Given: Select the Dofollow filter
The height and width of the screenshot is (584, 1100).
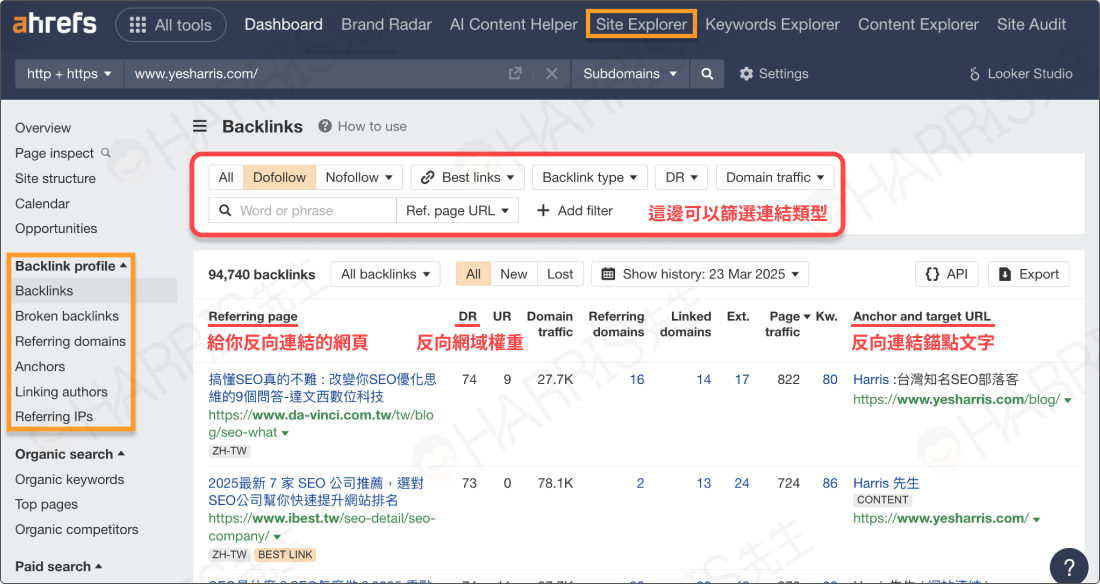Looking at the screenshot, I should point(279,178).
